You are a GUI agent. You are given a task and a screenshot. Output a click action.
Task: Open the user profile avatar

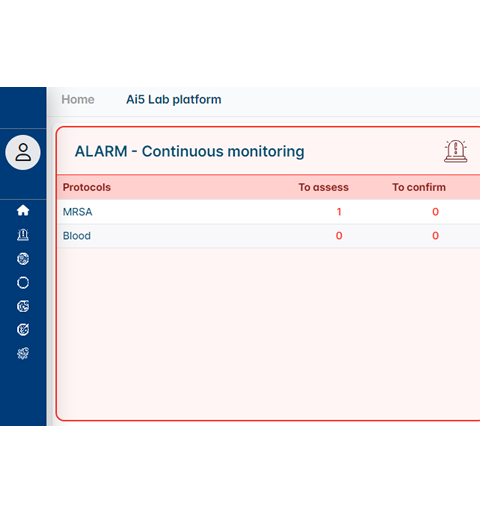click(x=23, y=152)
